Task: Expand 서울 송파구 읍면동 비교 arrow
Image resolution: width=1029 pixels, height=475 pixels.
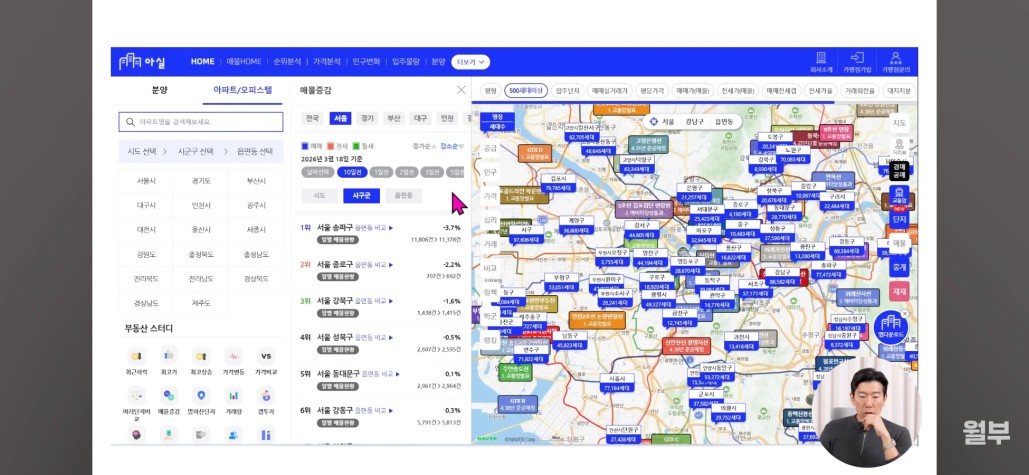Action: 391,227
